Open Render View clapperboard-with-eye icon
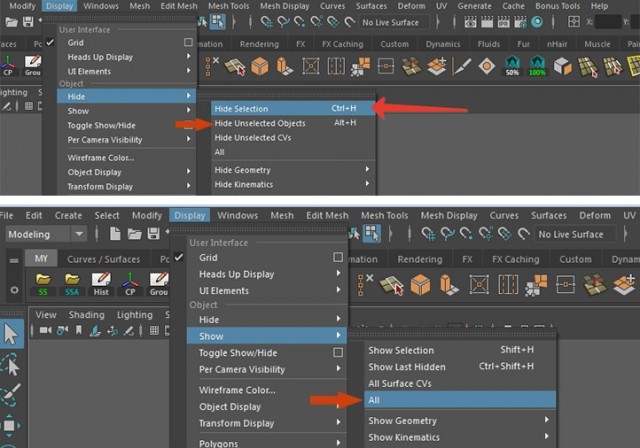640x448 pixels. pos(470,22)
